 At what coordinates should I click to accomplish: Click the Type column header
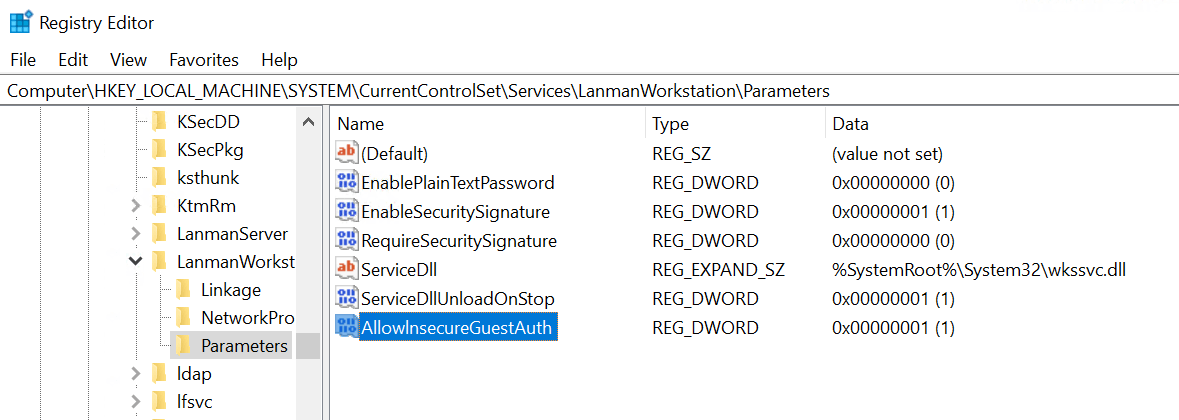click(x=671, y=124)
